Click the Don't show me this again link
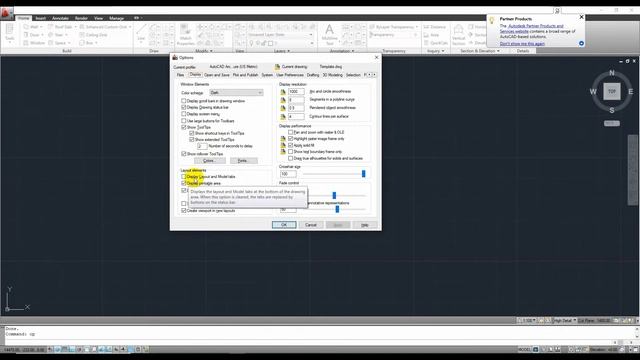 point(522,44)
